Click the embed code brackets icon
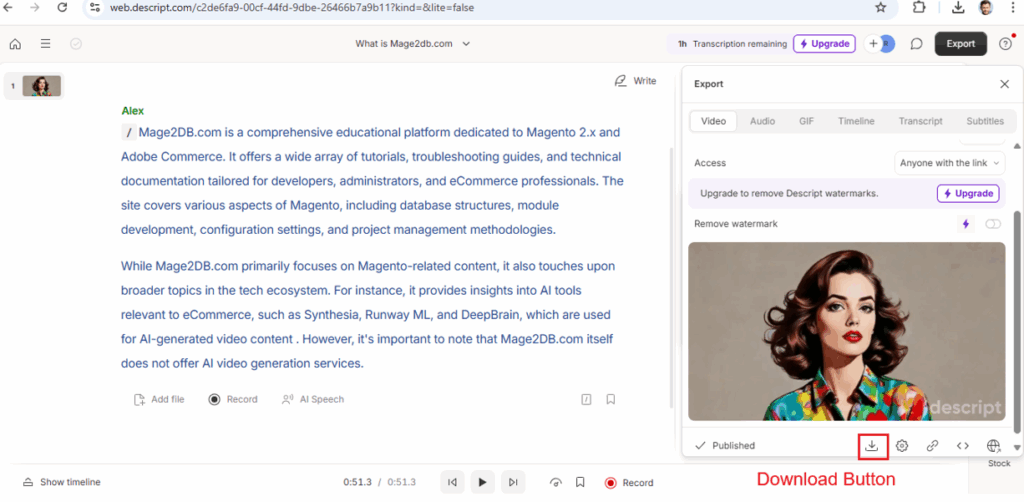The width and height of the screenshot is (1024, 502). click(x=963, y=446)
